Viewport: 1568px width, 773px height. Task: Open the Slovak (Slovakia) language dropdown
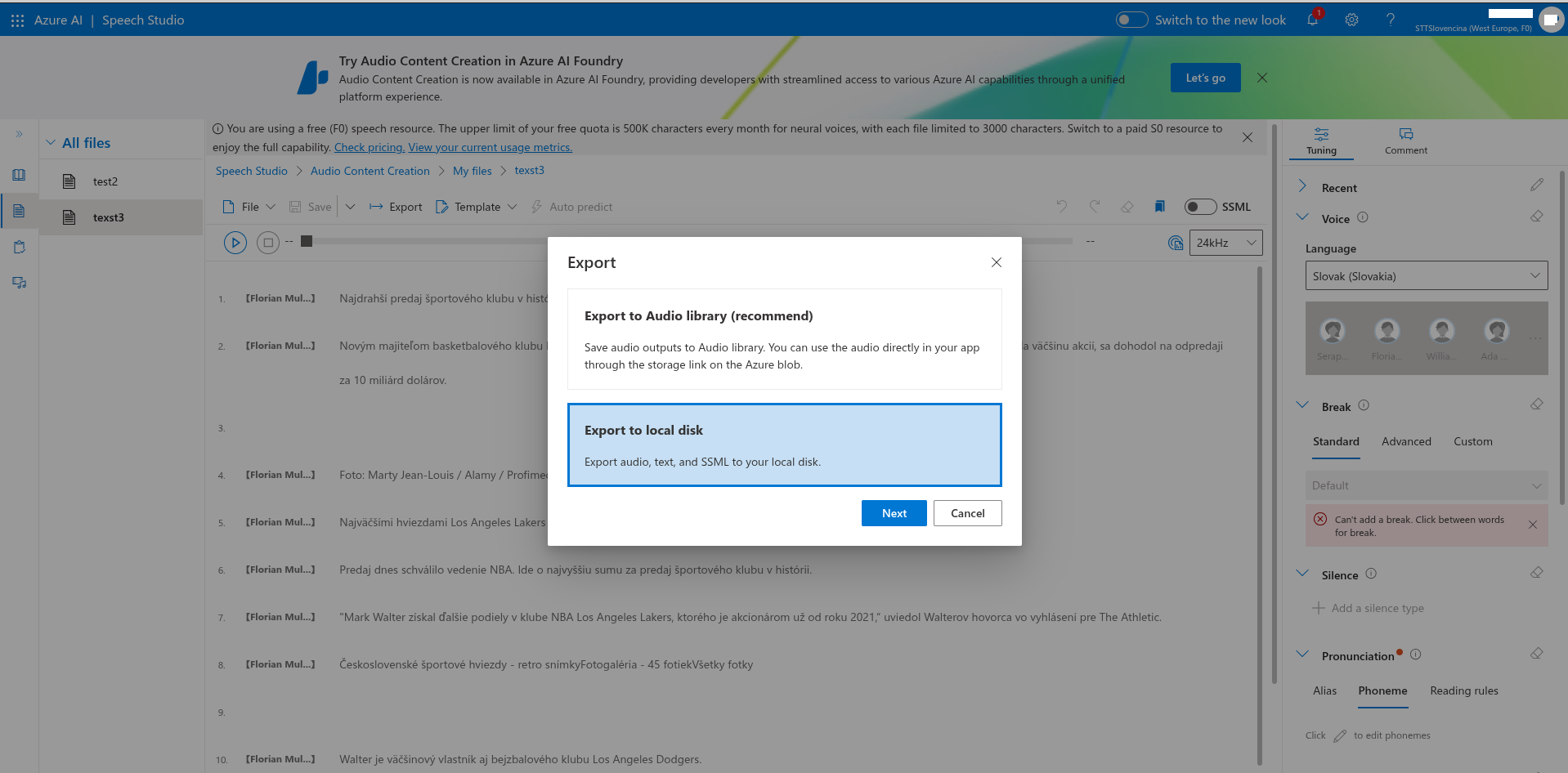click(1426, 276)
